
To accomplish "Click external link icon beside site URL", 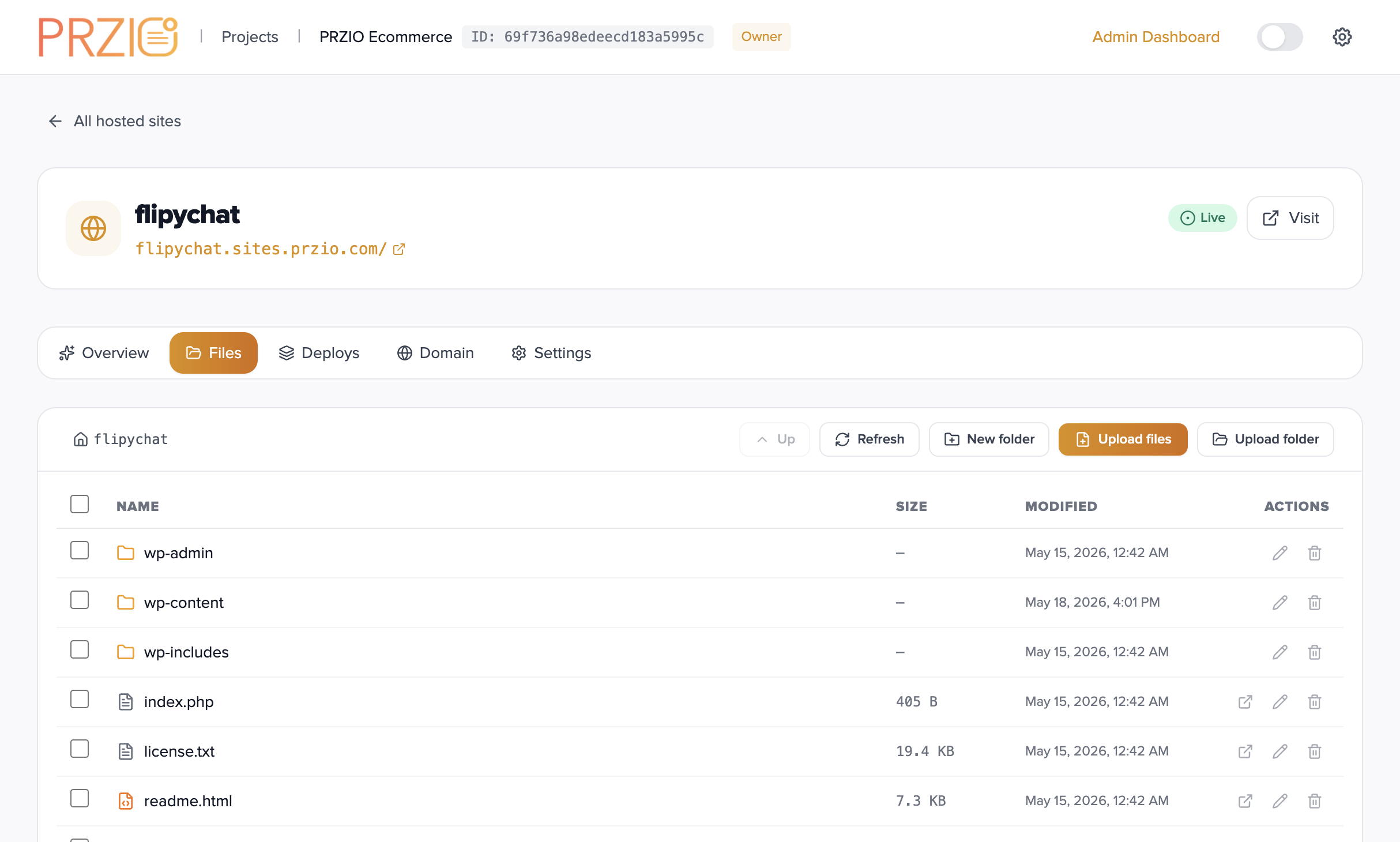I will point(399,249).
